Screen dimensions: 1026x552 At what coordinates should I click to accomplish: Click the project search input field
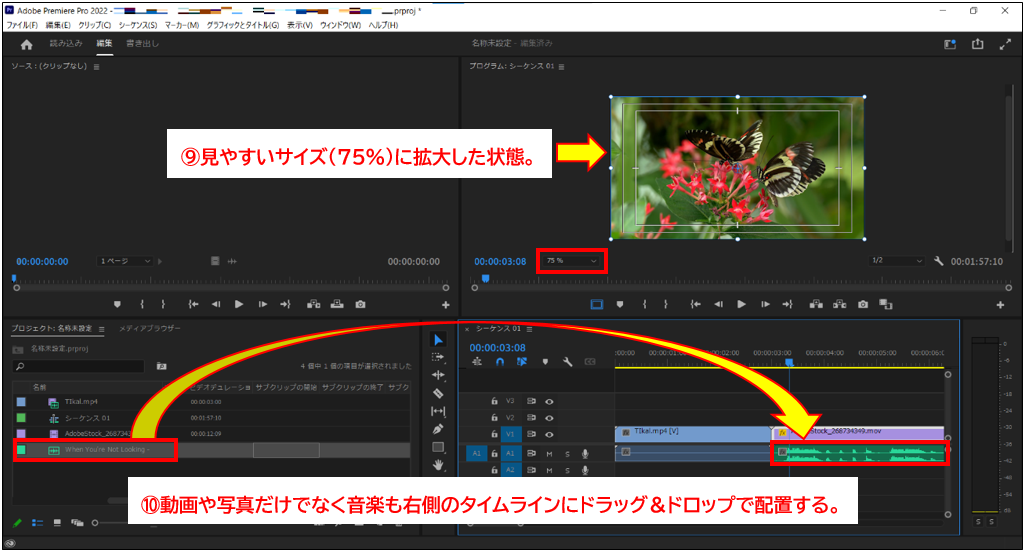(x=79, y=366)
